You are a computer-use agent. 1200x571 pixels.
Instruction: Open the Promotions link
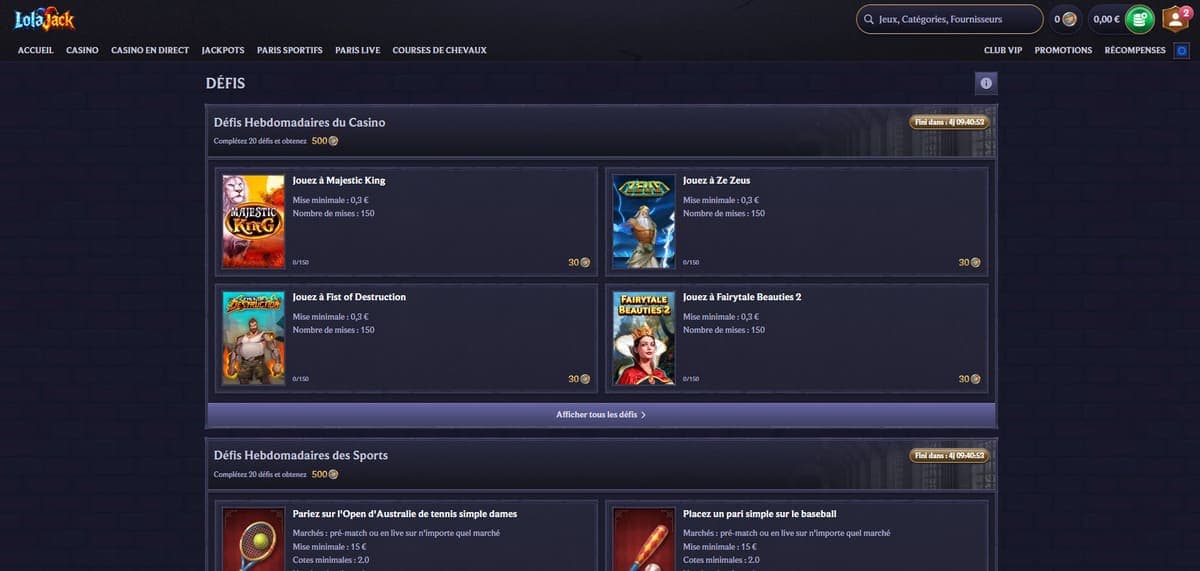click(x=1063, y=50)
